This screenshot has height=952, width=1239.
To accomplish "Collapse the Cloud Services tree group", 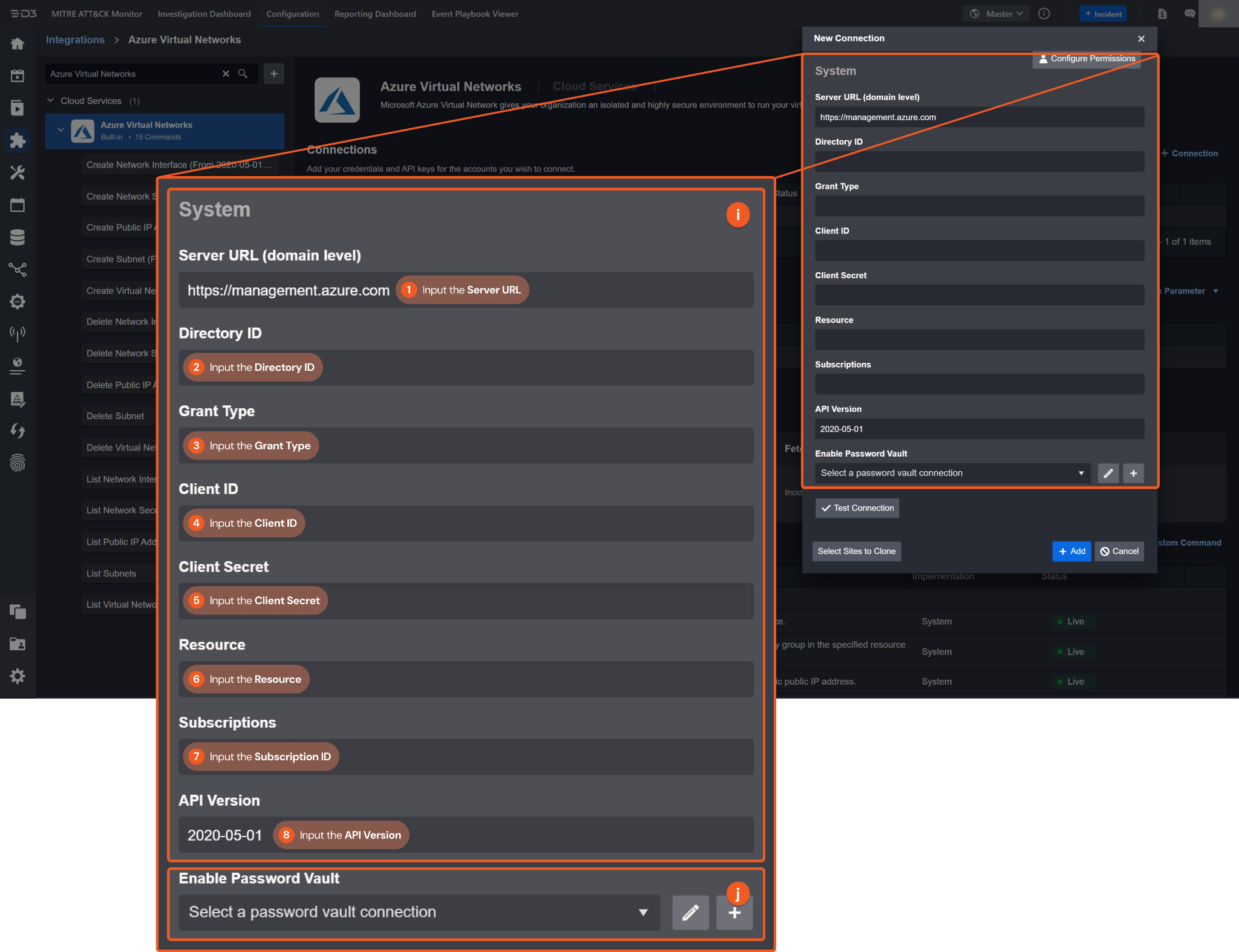I will (51, 100).
